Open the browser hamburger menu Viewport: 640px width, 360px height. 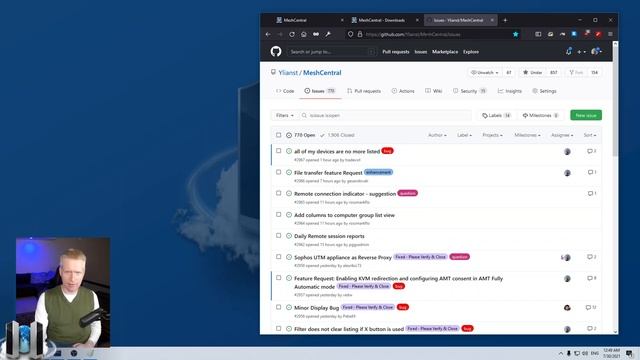[610, 34]
